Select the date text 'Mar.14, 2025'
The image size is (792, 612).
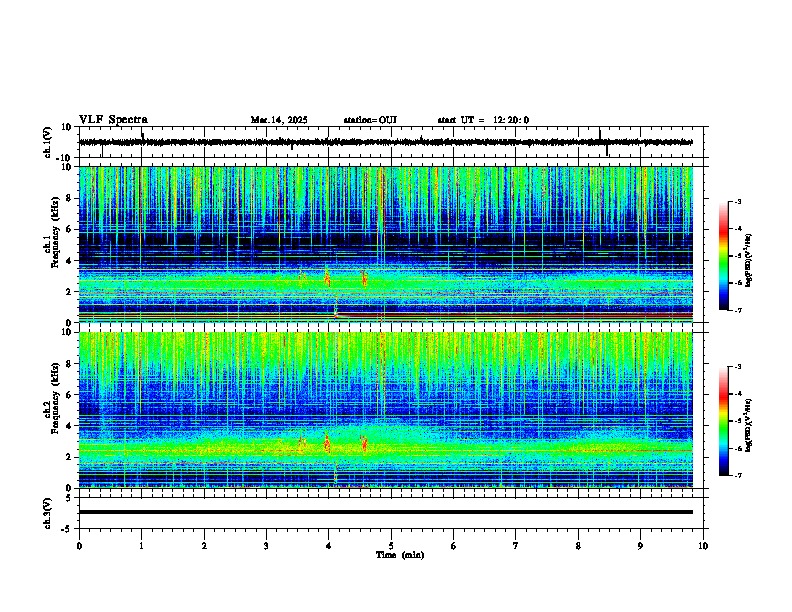[279, 120]
